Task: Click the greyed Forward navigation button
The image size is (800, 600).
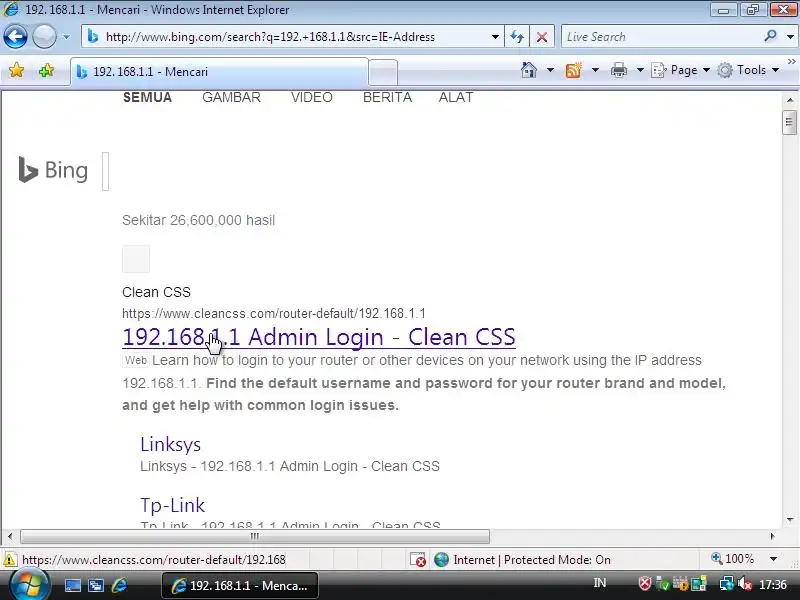Action: pyautogui.click(x=44, y=37)
